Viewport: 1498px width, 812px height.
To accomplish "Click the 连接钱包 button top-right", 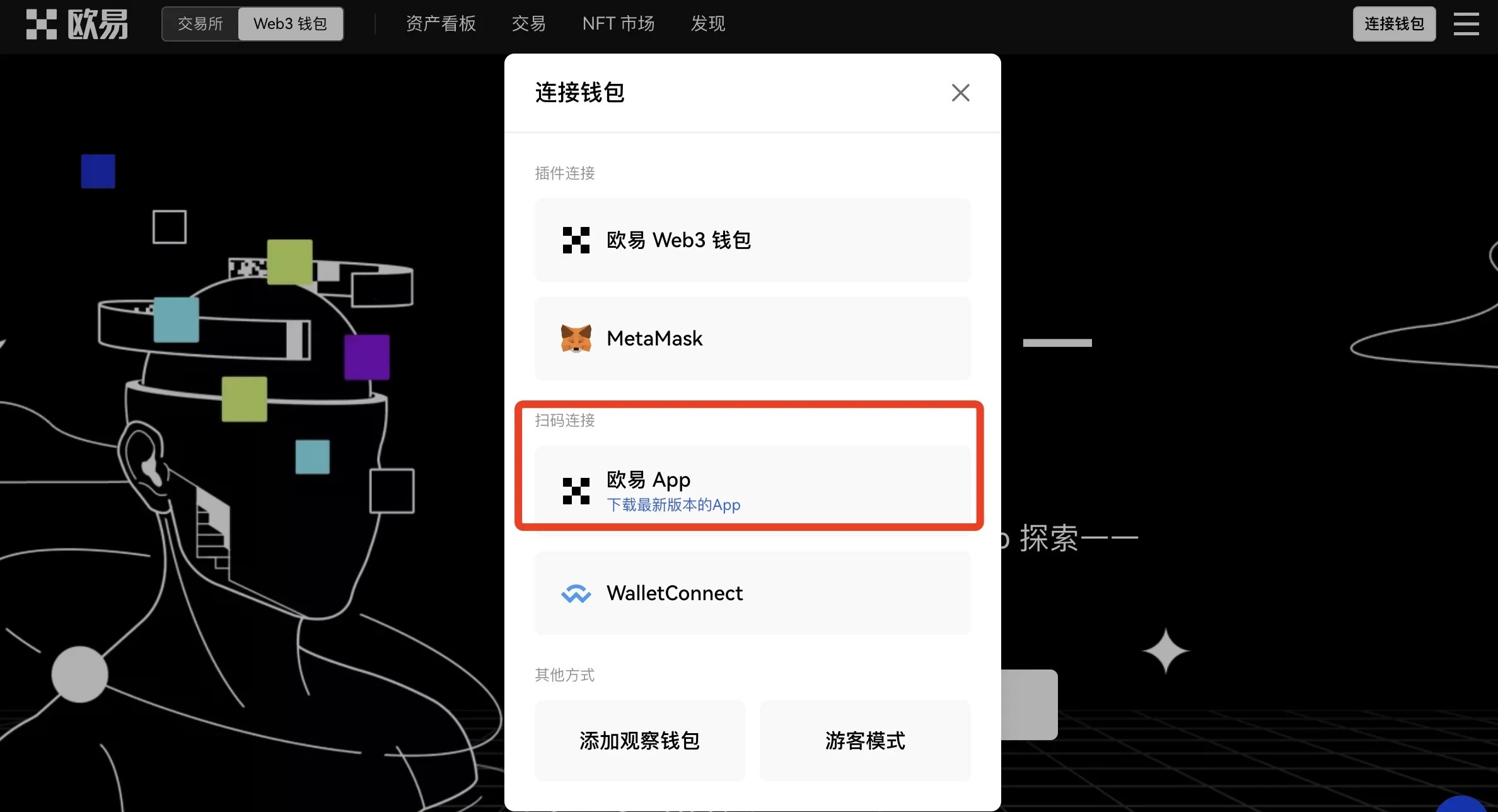I will 1394,22.
